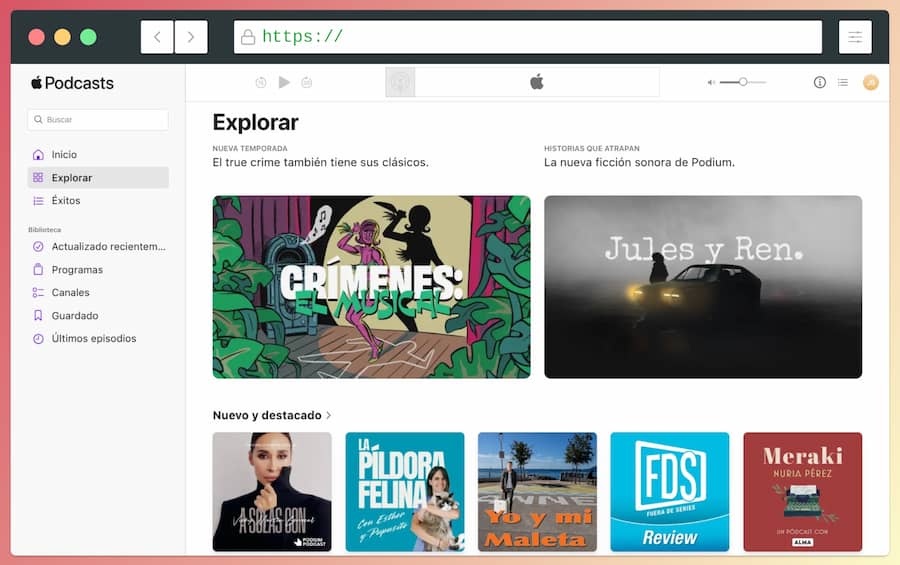This screenshot has width=900, height=565.
Task: Click the Apple logo in player display
Action: [x=537, y=82]
